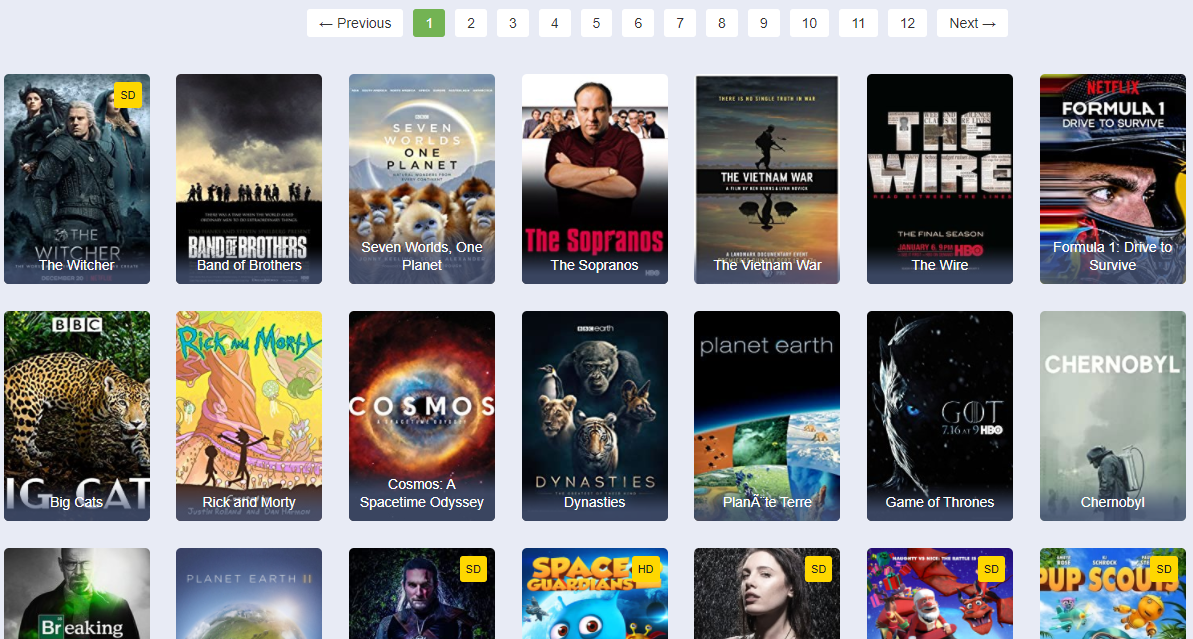
Task: Click the SD badge on The Witcher
Action: pos(128,95)
